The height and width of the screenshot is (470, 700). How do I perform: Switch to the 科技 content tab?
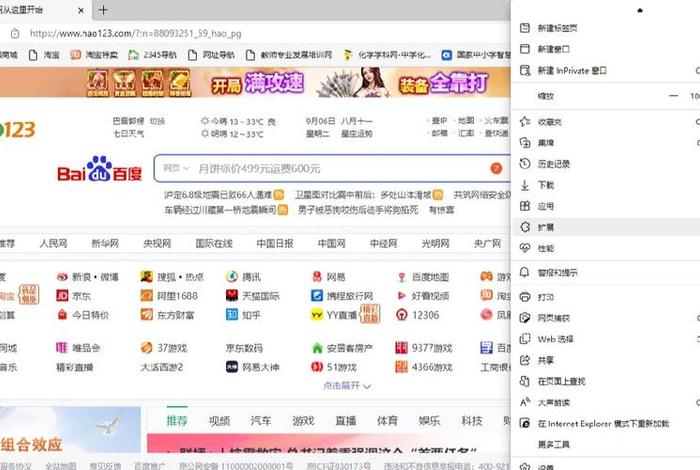click(x=472, y=420)
